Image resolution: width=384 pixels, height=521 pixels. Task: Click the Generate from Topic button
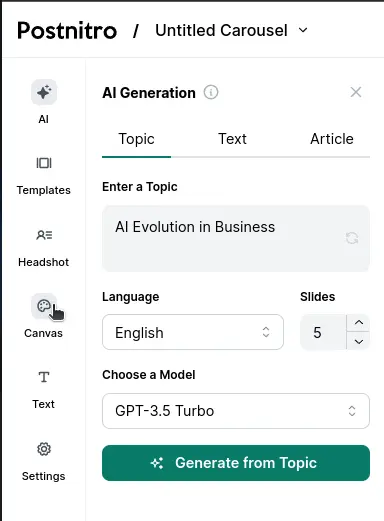(x=236, y=463)
